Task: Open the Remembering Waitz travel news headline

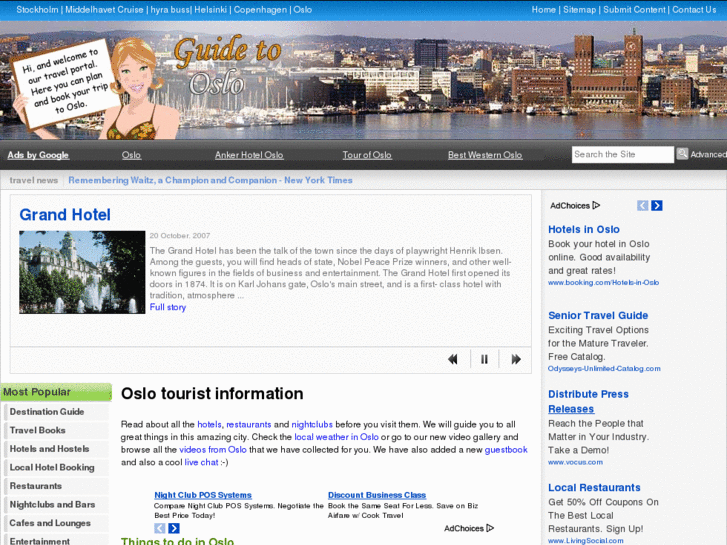Action: (x=210, y=180)
